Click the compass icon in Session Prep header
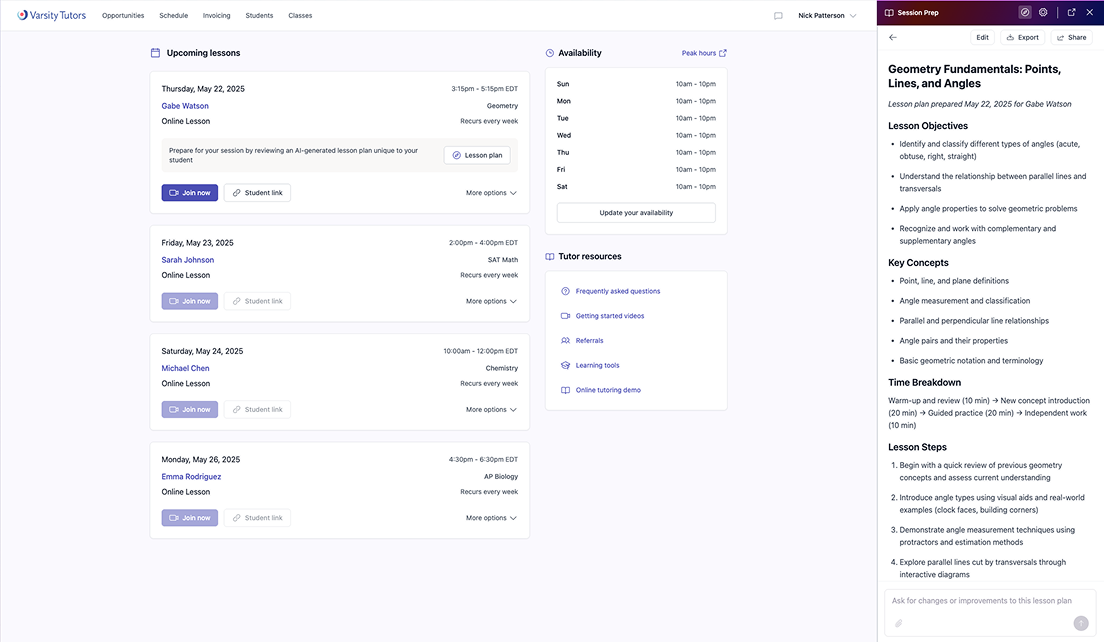Screen dimensions: 1104x642 [x=1024, y=13]
